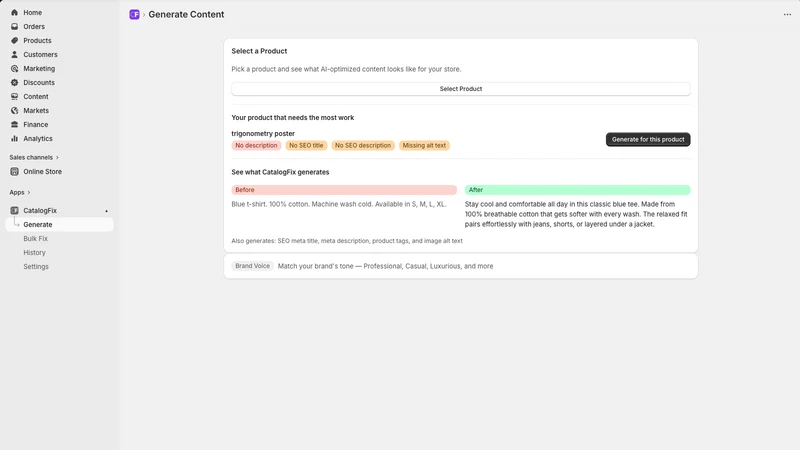Click the Online Store icon
The image size is (800, 450).
coord(14,171)
